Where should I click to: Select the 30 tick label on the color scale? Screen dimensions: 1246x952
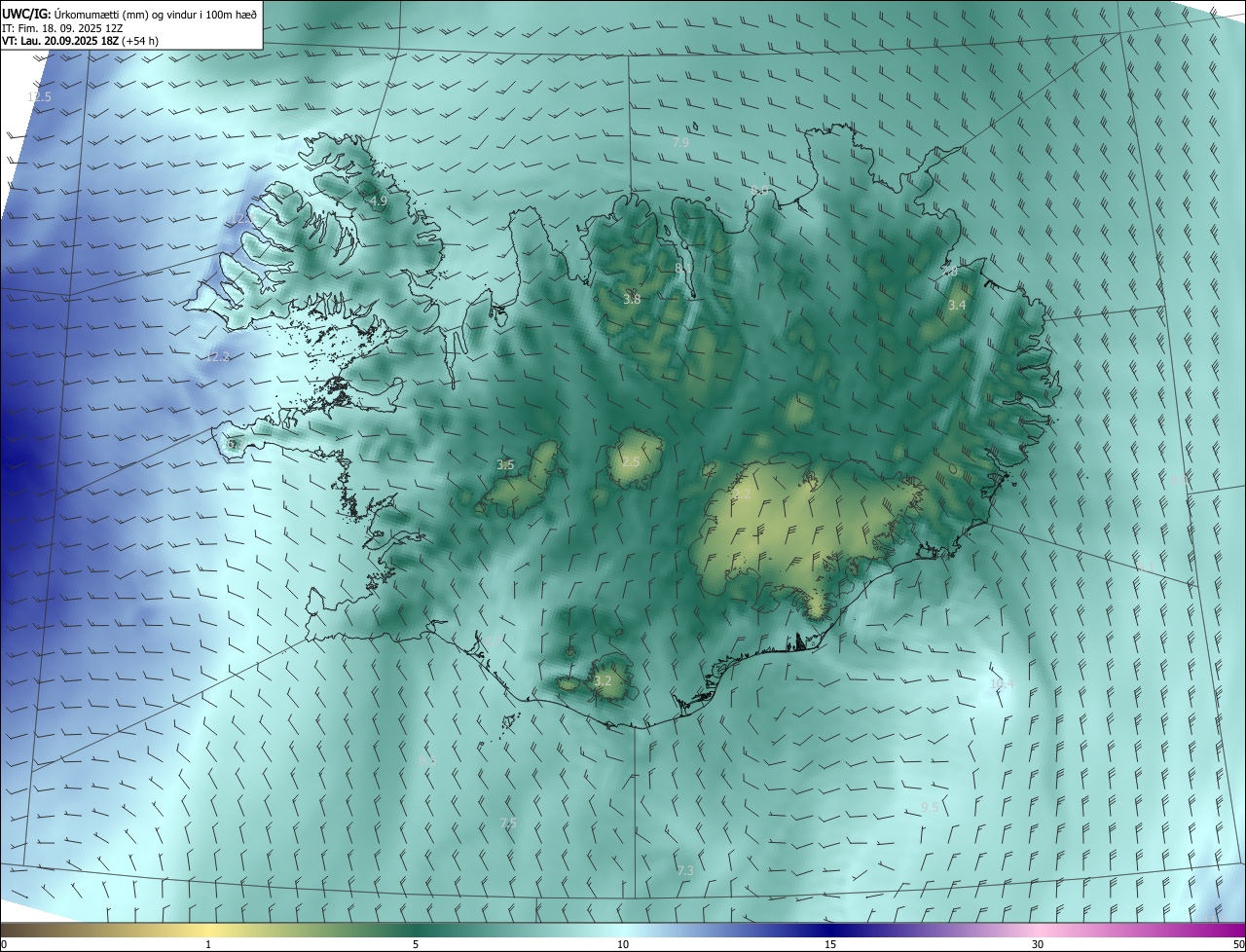pyautogui.click(x=1038, y=944)
